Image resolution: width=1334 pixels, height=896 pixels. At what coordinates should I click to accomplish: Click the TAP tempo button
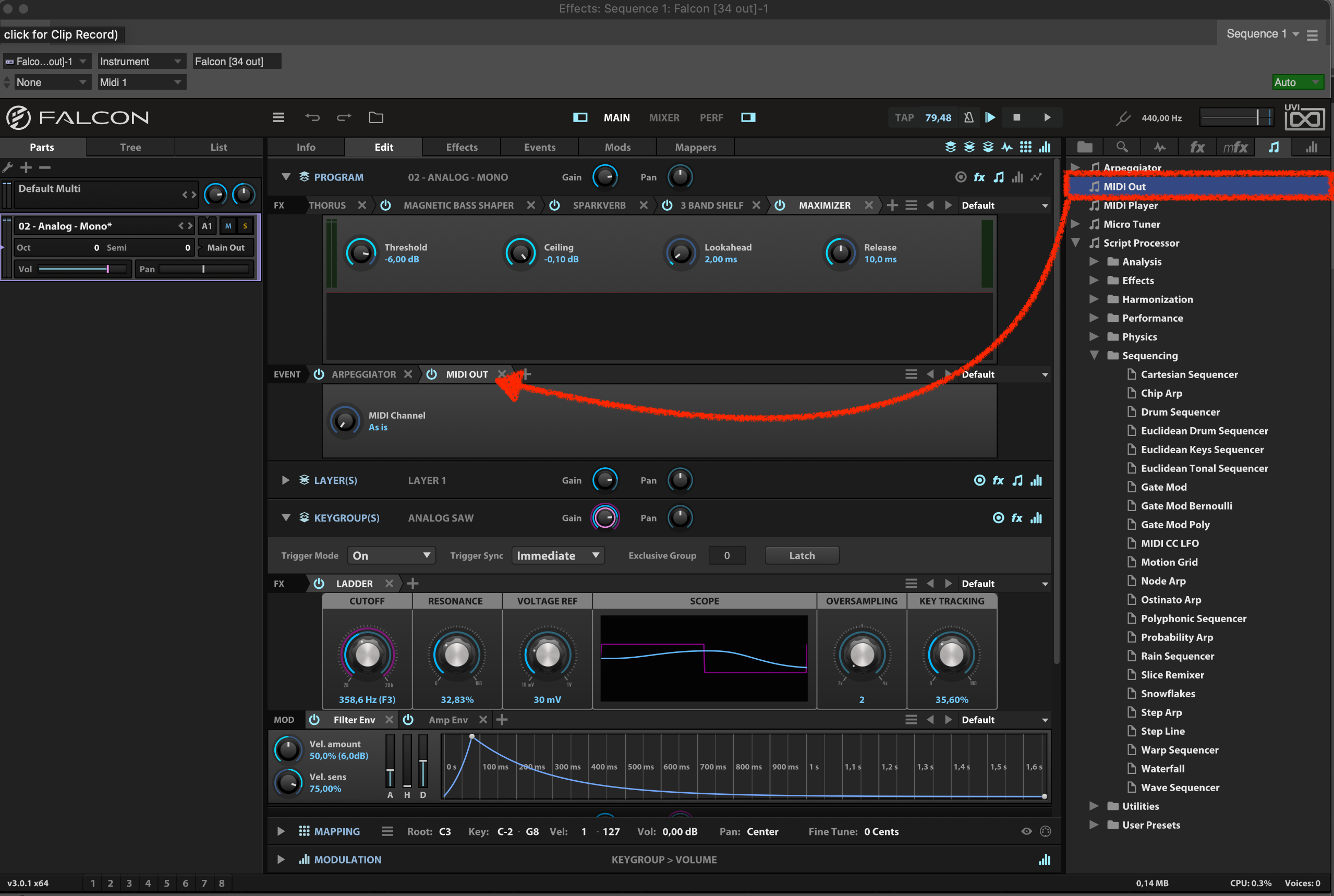coord(904,118)
